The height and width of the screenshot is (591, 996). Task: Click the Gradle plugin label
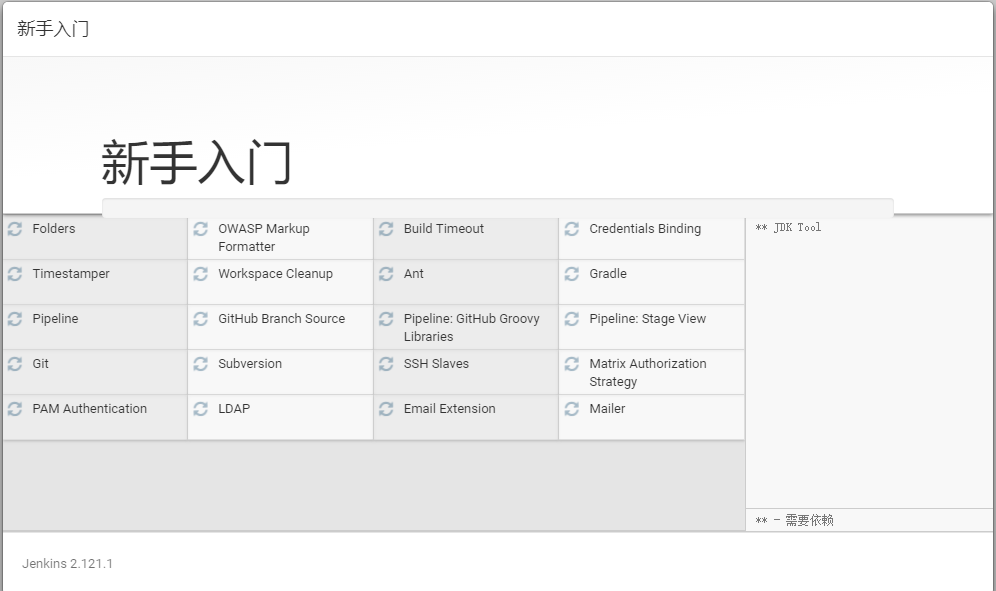point(608,274)
